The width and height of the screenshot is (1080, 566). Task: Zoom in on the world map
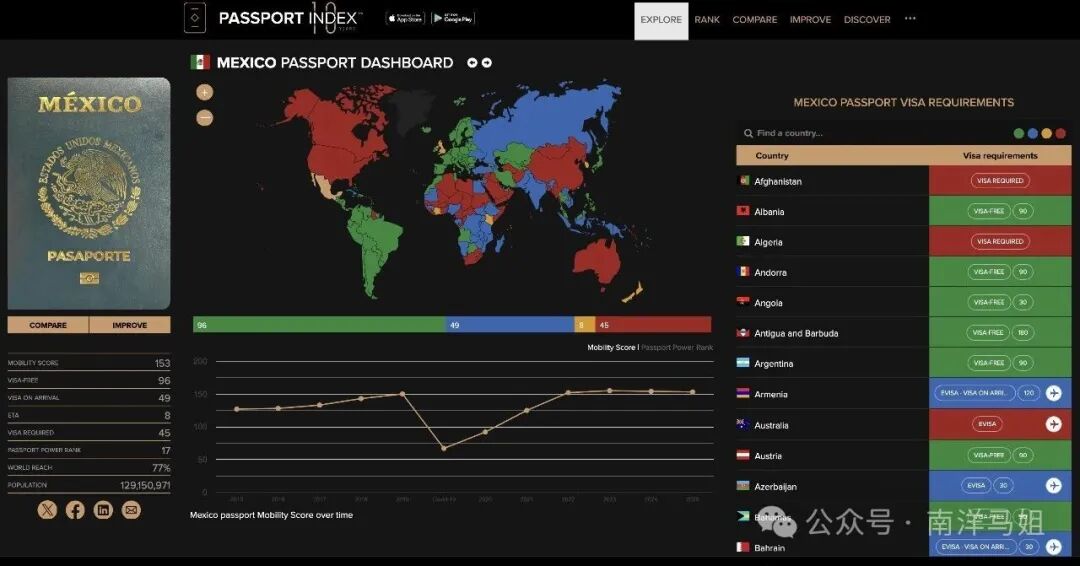pyautogui.click(x=205, y=92)
